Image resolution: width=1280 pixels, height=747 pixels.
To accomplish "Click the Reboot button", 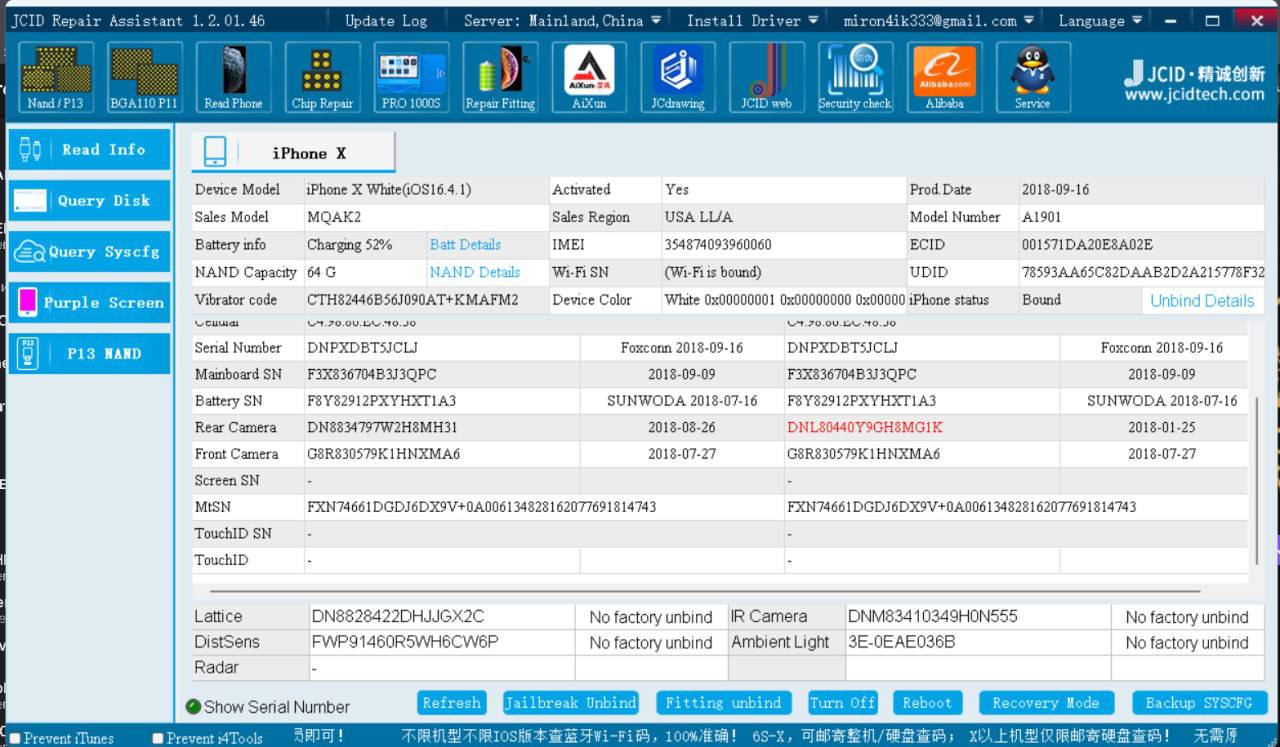I will [x=927, y=703].
